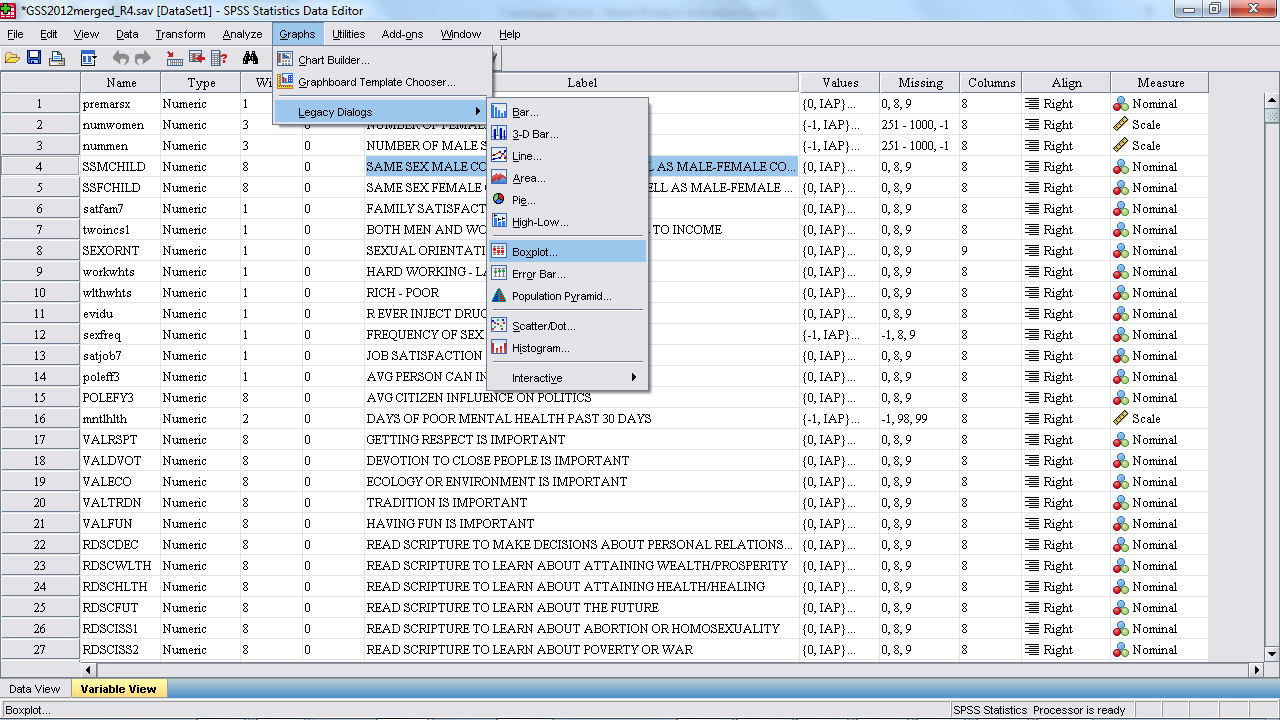Image resolution: width=1280 pixels, height=720 pixels.
Task: Click the Go to case toolbar icon
Action: 174,58
